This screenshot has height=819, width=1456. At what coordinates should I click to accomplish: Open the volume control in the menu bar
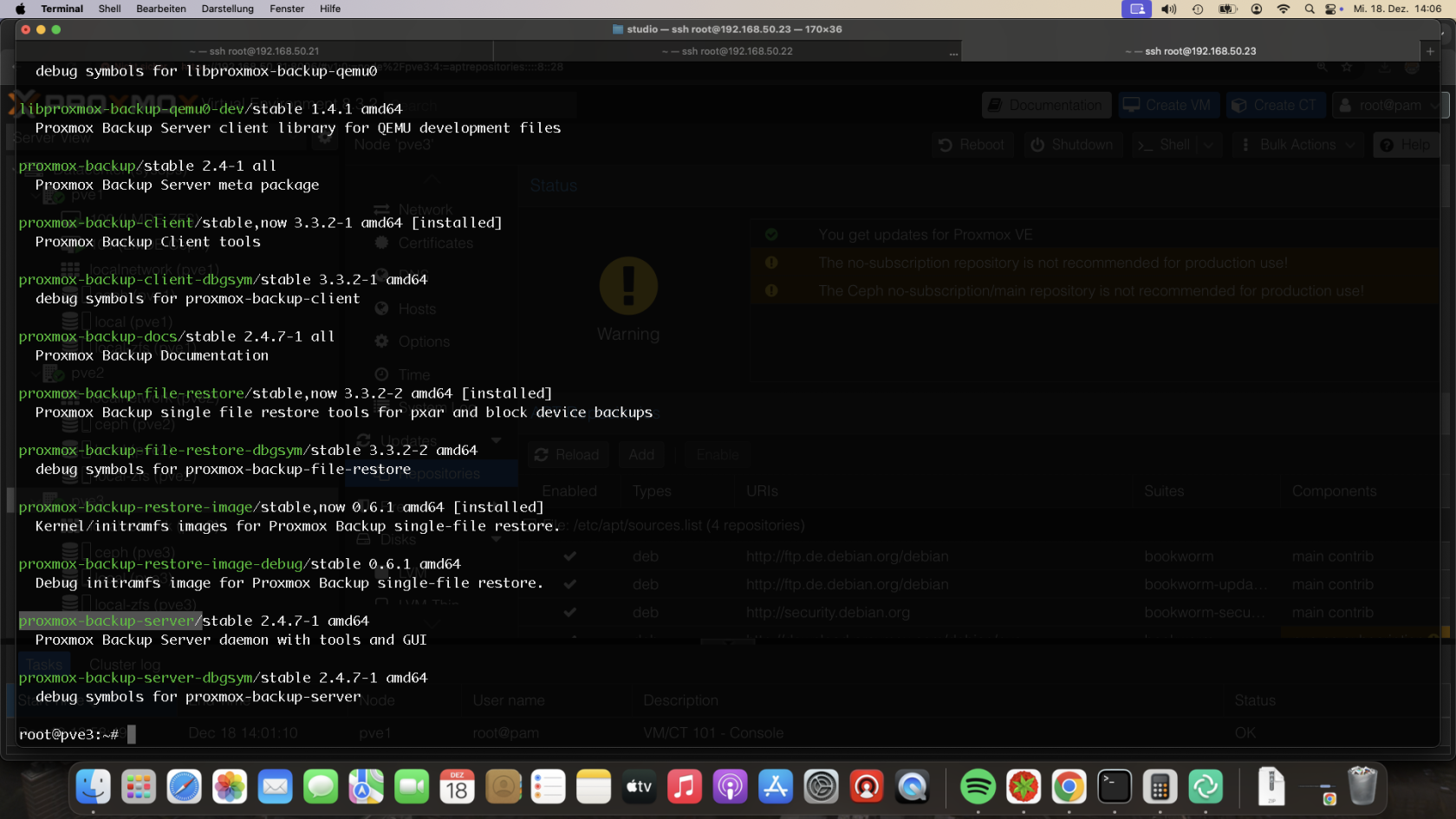click(1169, 9)
